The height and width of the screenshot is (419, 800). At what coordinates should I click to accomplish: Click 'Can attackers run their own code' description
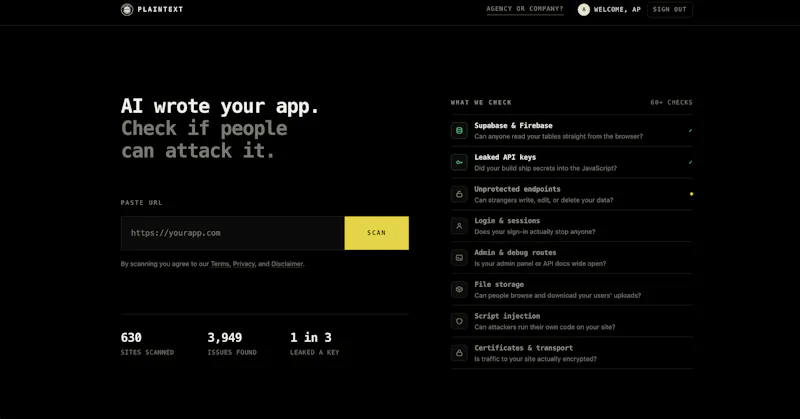(x=545, y=327)
